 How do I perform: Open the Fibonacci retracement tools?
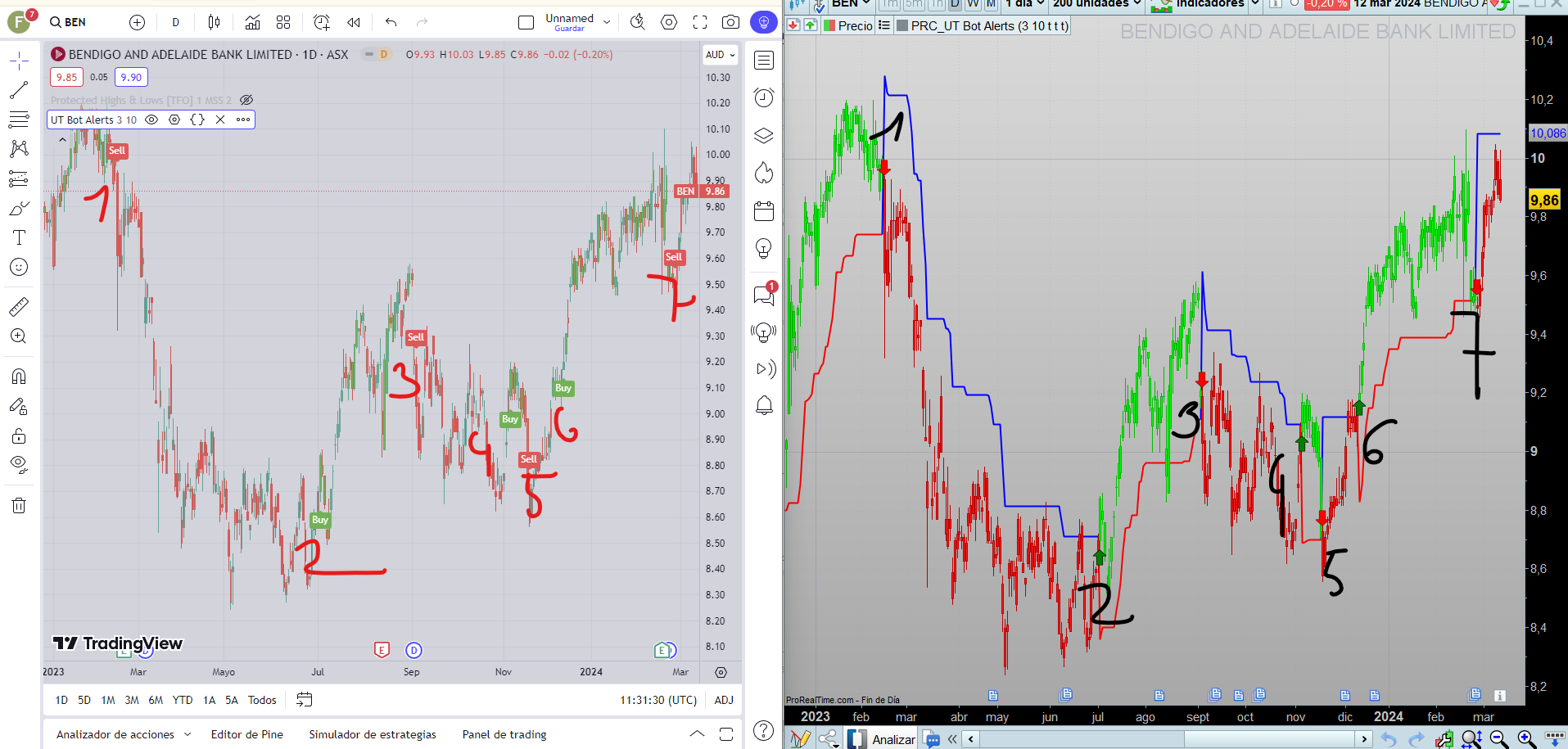coord(19,120)
